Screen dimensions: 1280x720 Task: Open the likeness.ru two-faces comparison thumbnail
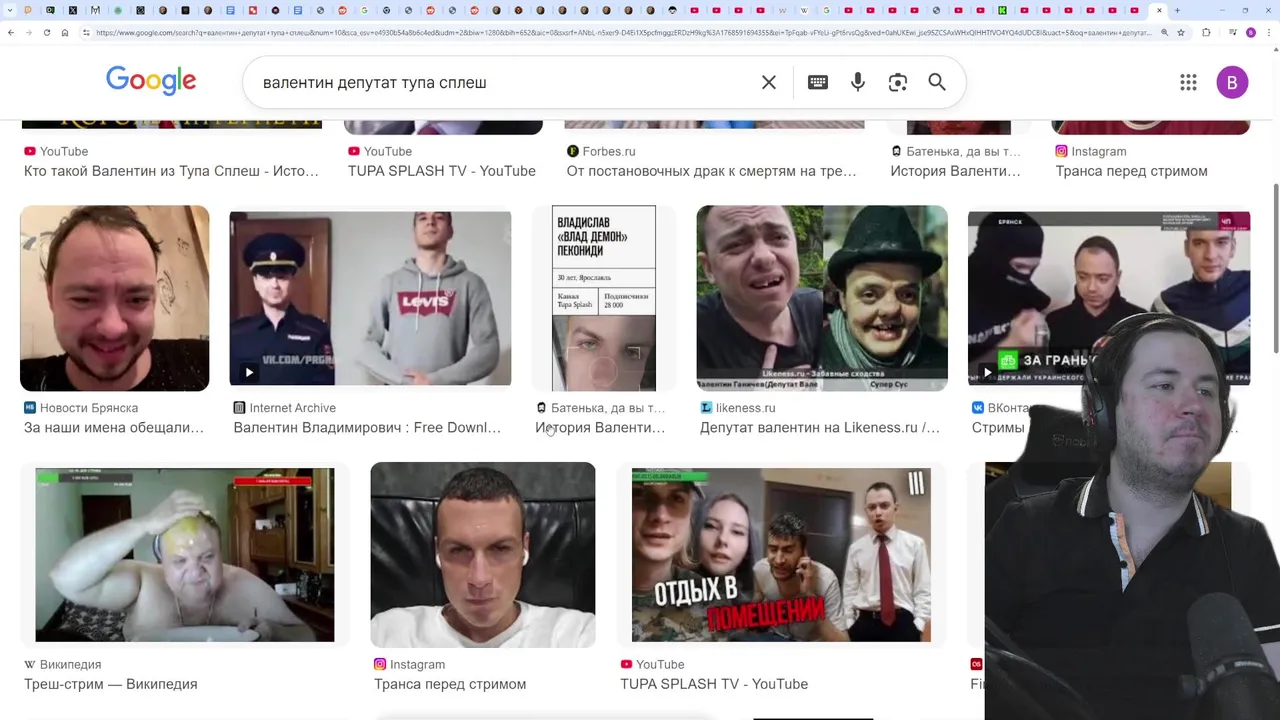click(822, 298)
